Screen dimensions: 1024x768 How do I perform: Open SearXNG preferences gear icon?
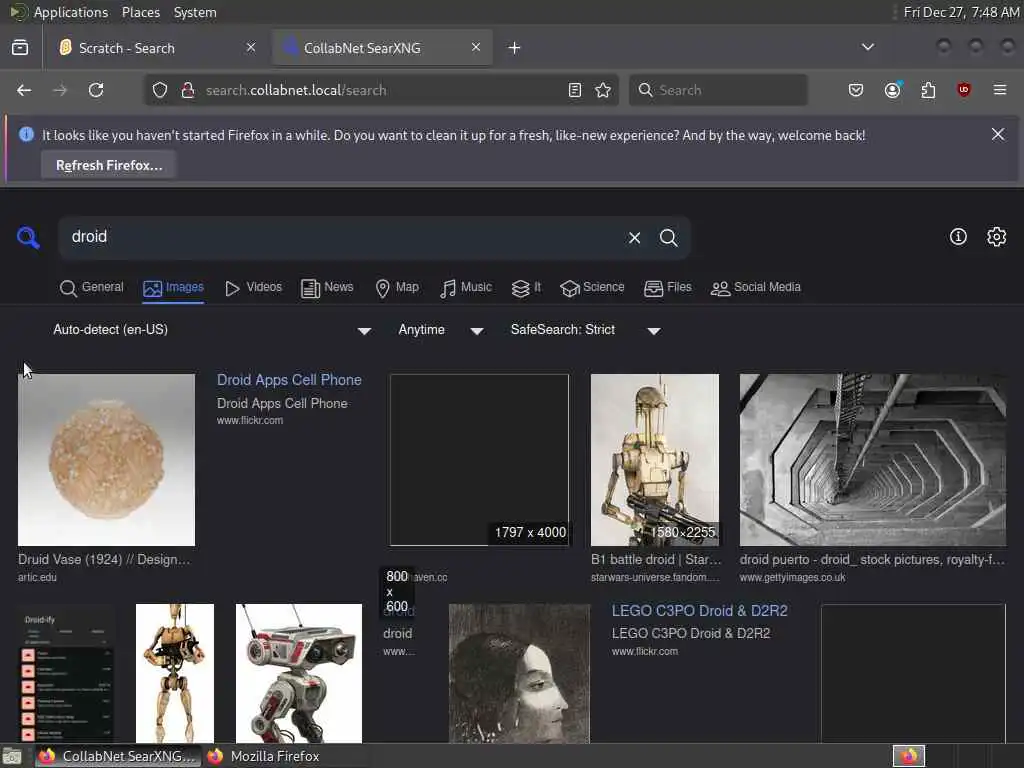[x=997, y=236]
